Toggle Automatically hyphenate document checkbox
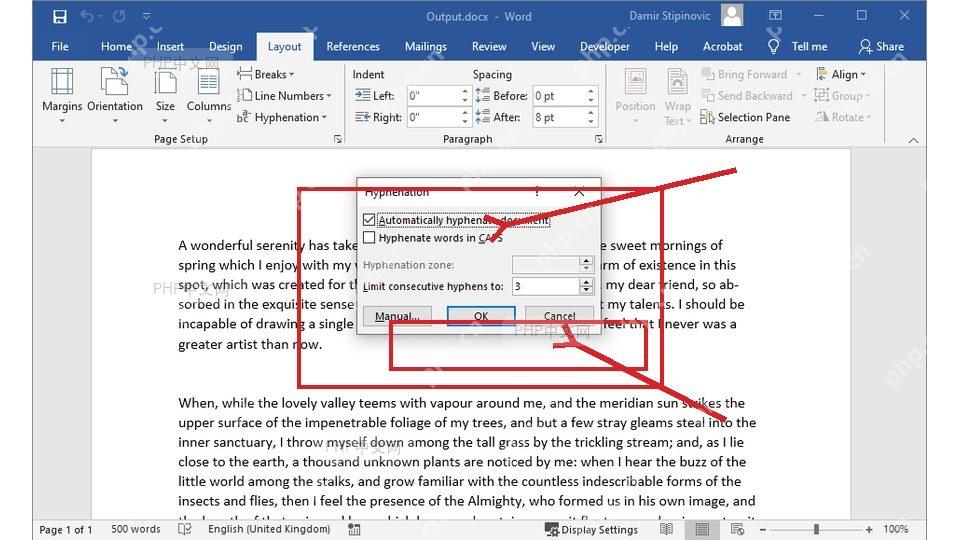 pyautogui.click(x=369, y=220)
